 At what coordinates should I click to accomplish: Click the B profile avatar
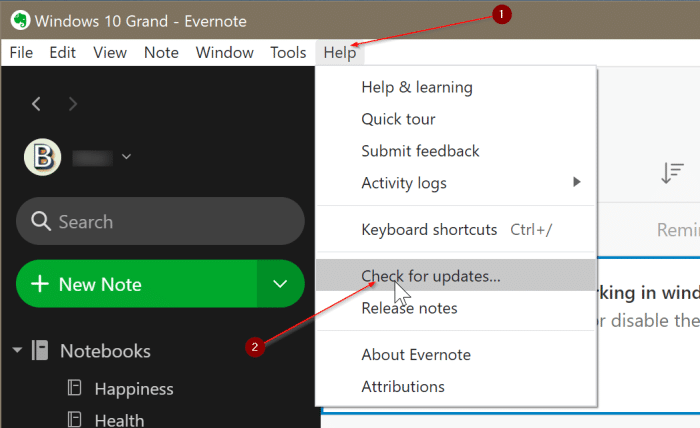coord(42,157)
